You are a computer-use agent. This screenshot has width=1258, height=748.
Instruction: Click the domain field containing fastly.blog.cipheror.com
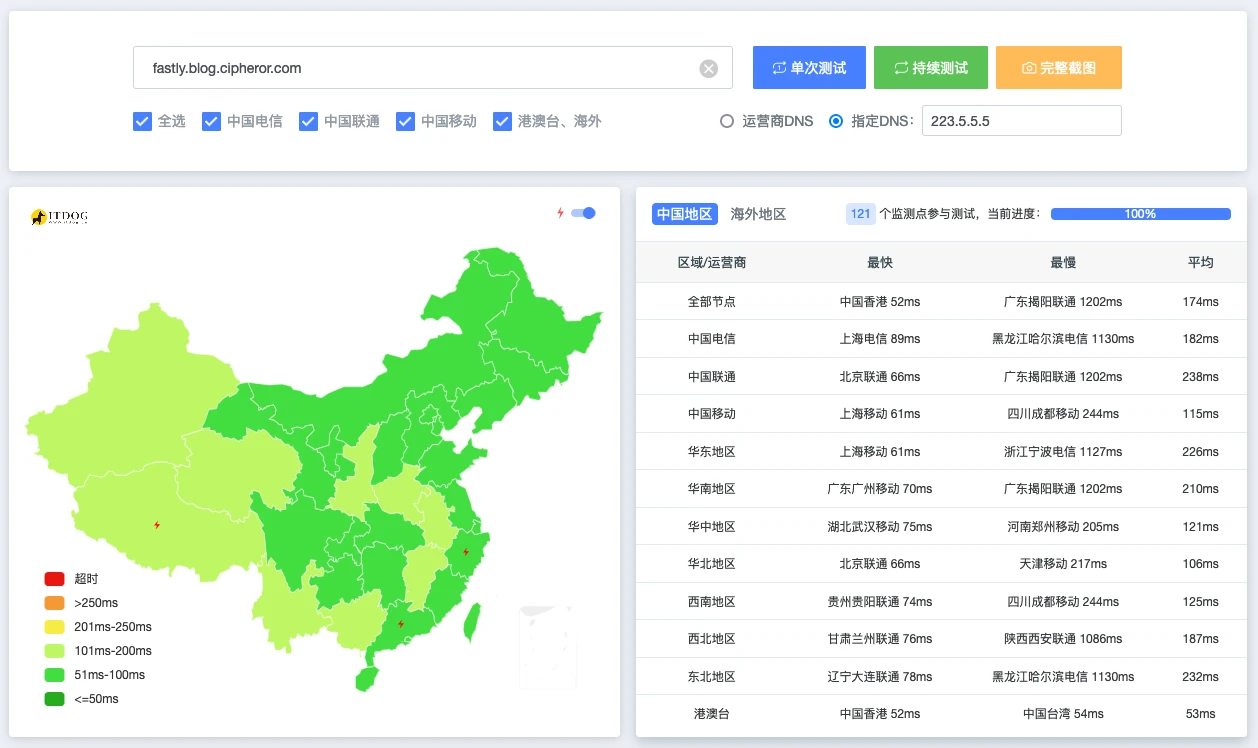point(432,68)
